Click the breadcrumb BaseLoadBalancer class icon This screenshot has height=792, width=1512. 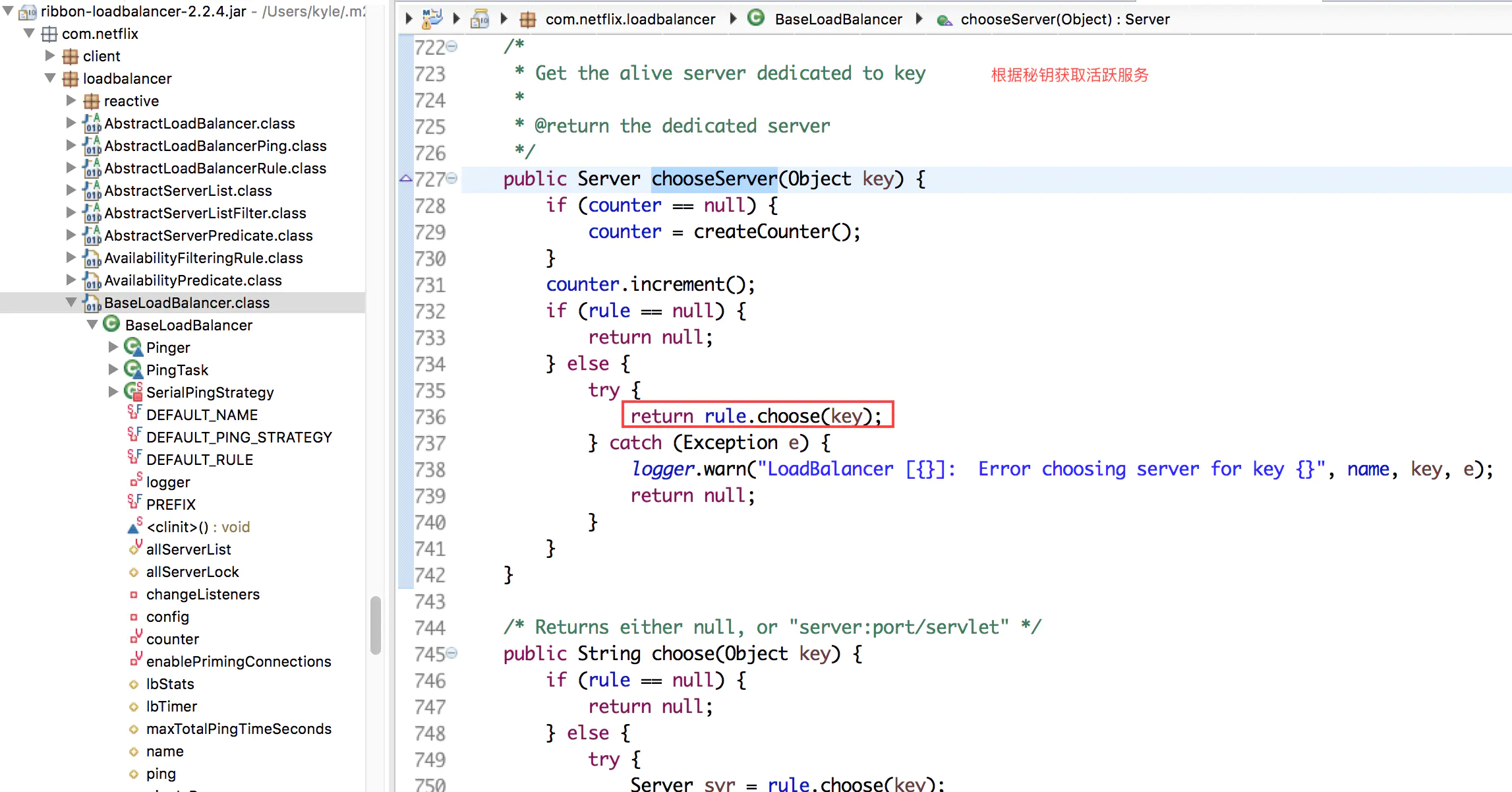pos(756,18)
